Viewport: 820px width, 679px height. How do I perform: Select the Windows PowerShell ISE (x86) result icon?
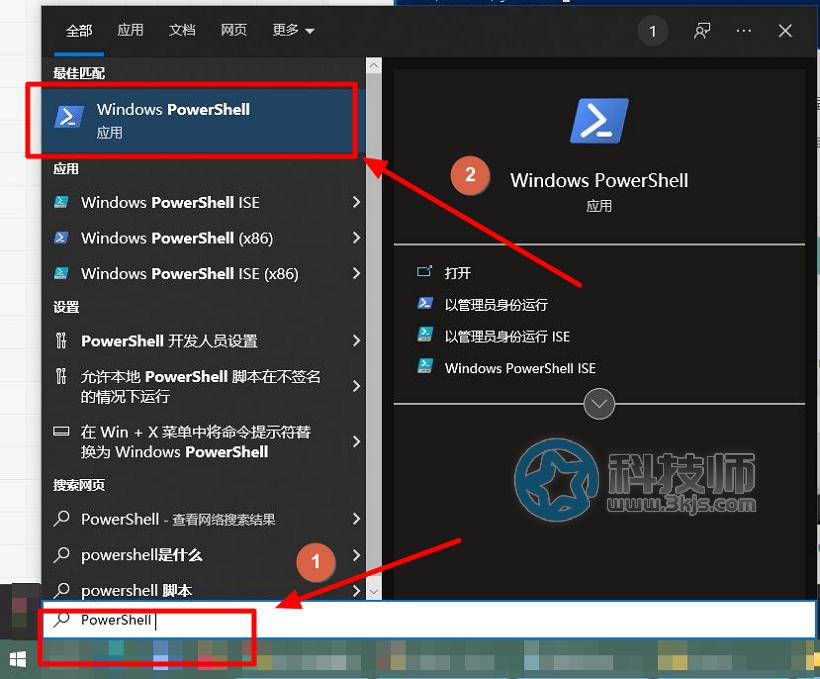[61, 273]
